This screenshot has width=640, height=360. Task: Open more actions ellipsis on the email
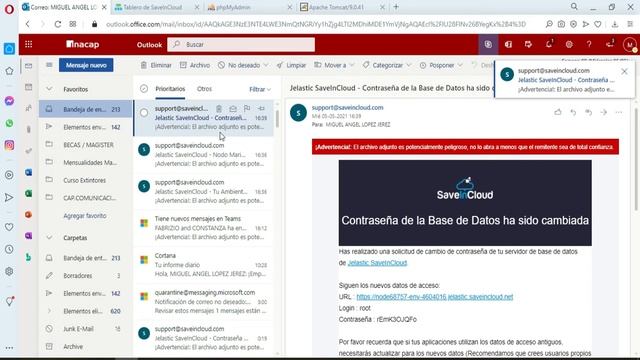coord(619,112)
